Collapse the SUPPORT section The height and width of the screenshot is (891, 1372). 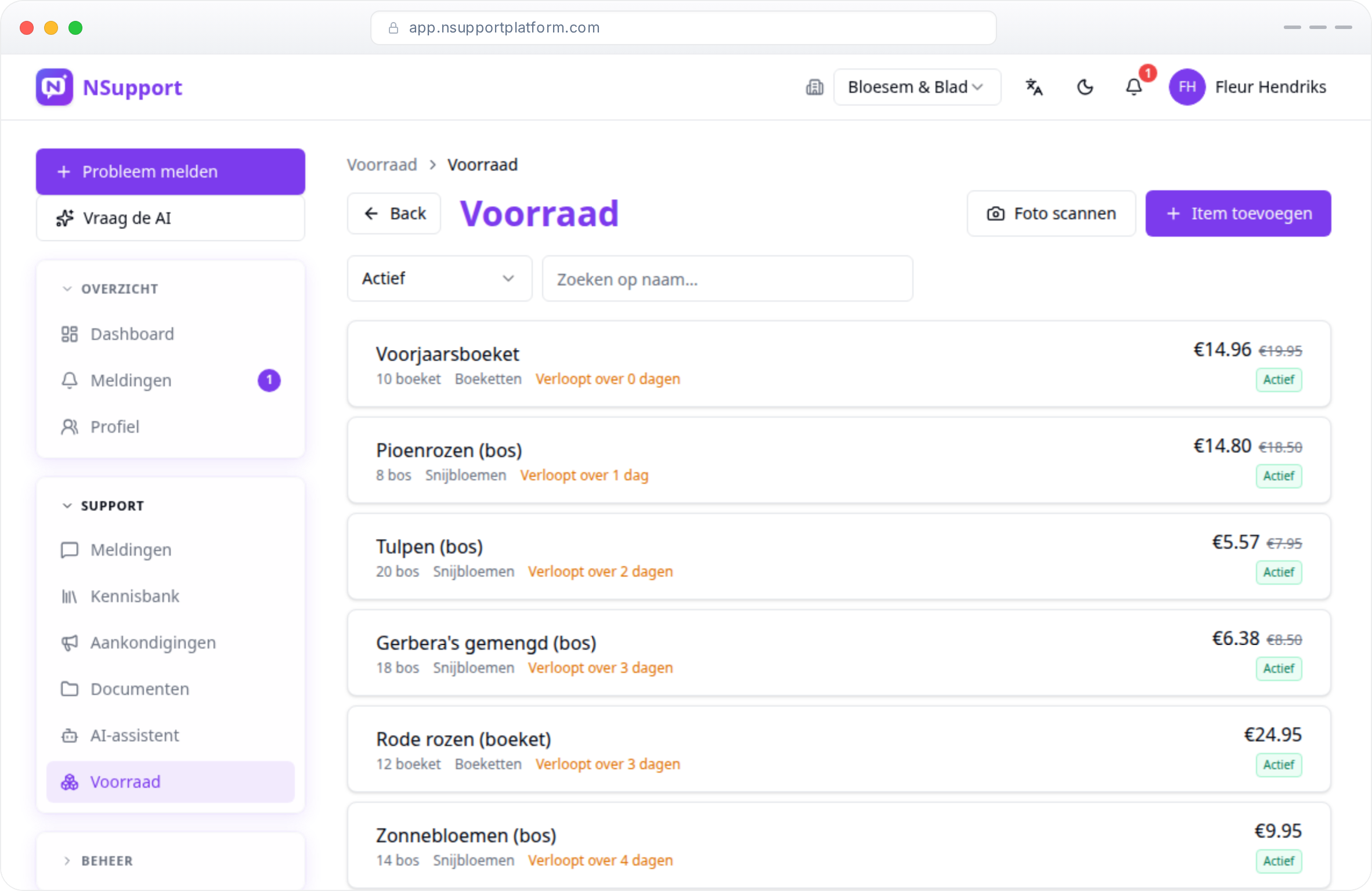coord(103,506)
